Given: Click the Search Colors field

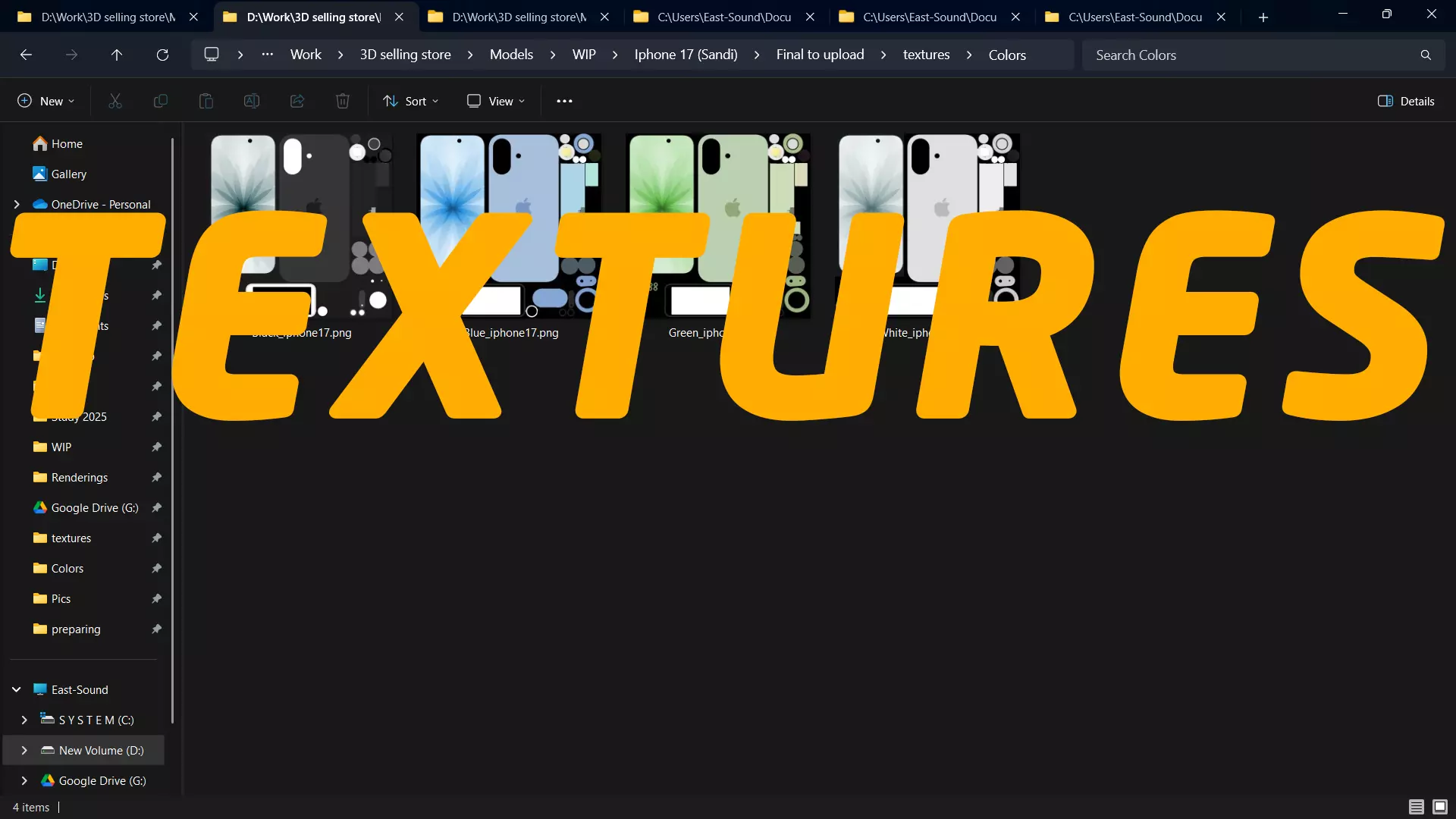Looking at the screenshot, I should (x=1251, y=55).
